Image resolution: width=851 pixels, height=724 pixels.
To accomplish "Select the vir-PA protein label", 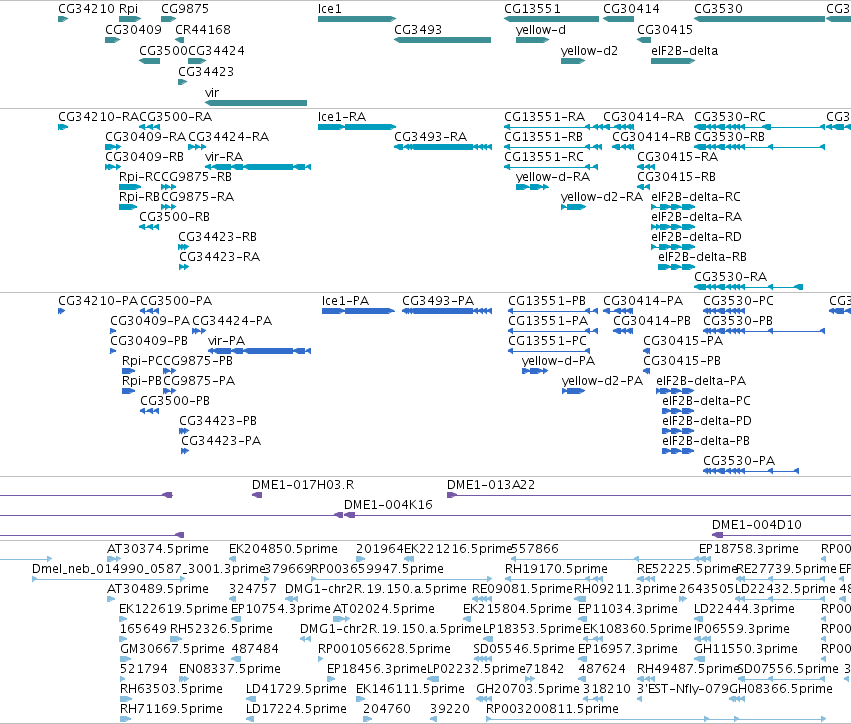I will coord(226,341).
